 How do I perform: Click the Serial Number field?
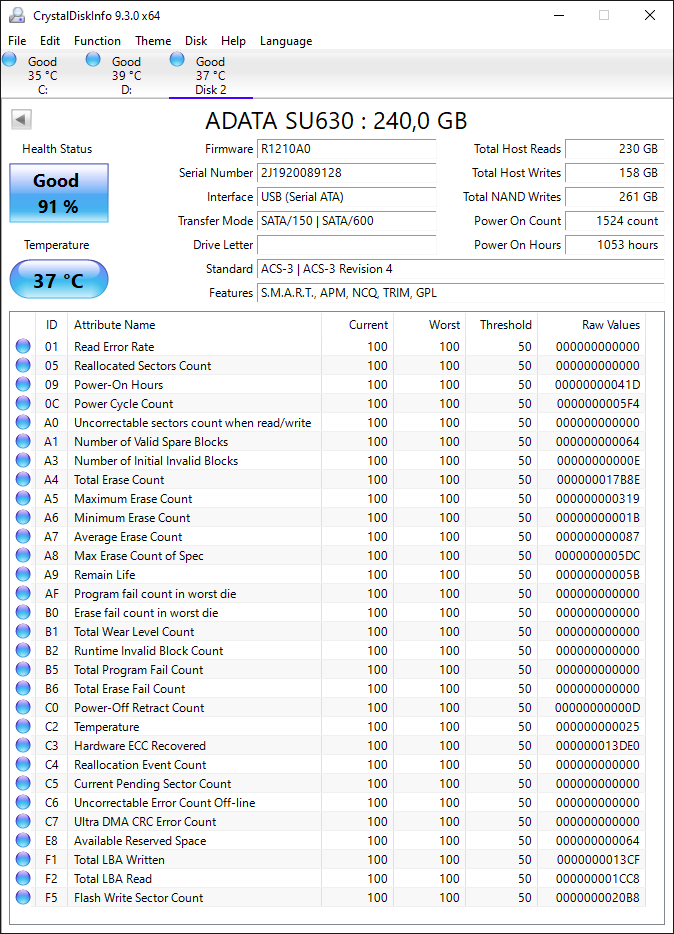click(347, 173)
